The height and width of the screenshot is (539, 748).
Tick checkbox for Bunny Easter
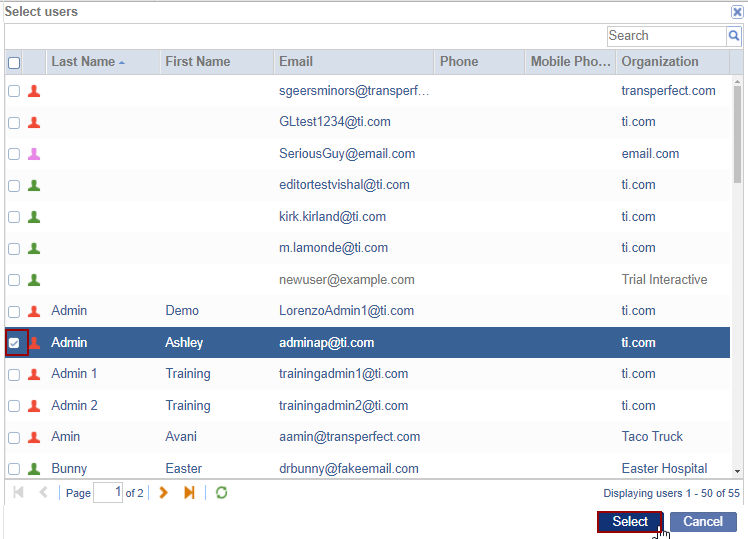14,468
